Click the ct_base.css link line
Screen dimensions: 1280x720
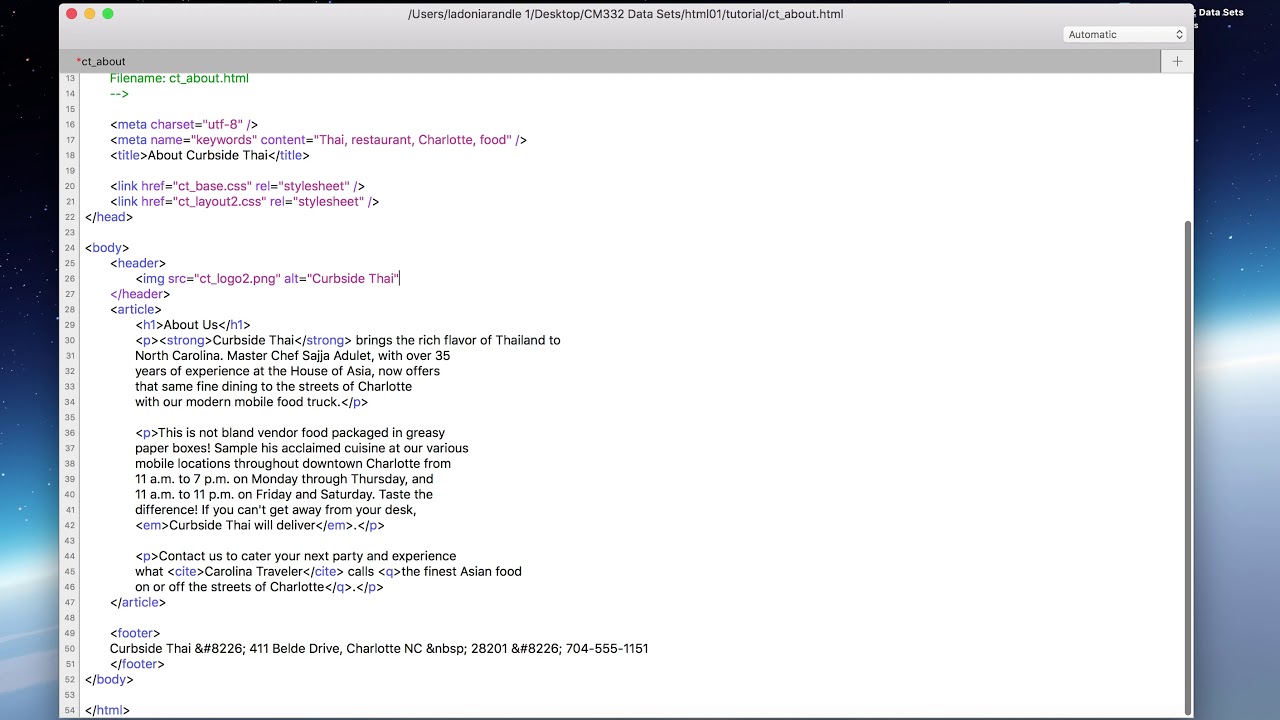click(237, 186)
